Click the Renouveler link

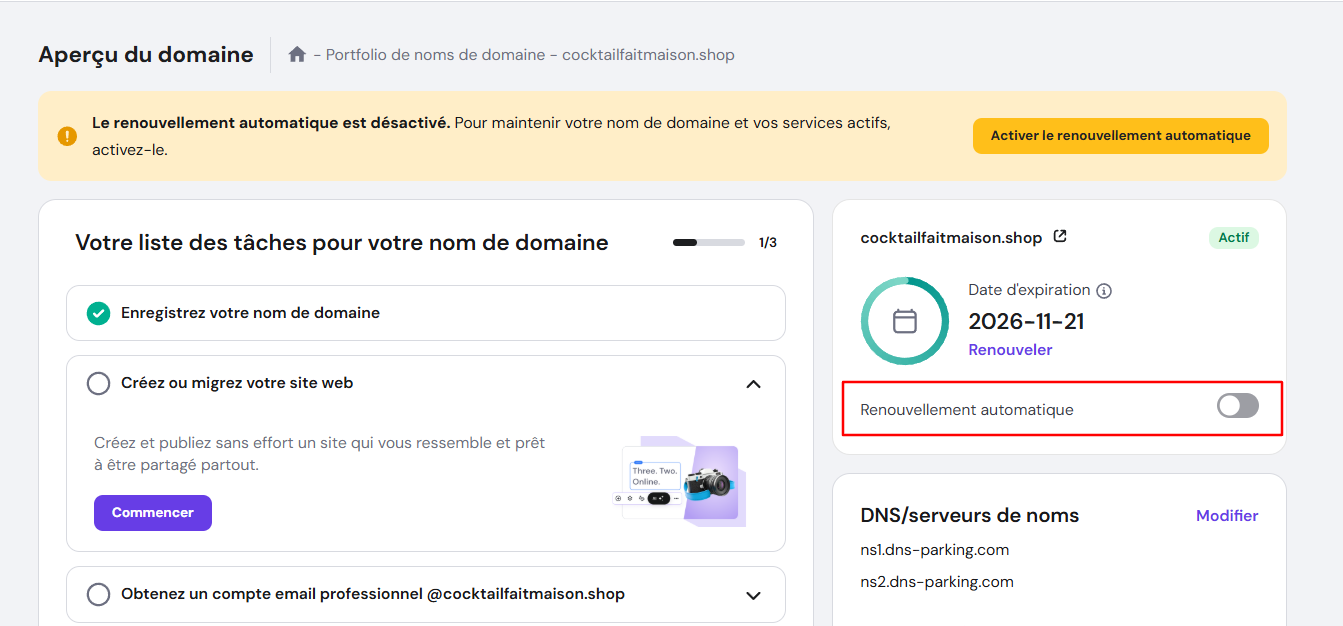click(x=1010, y=349)
